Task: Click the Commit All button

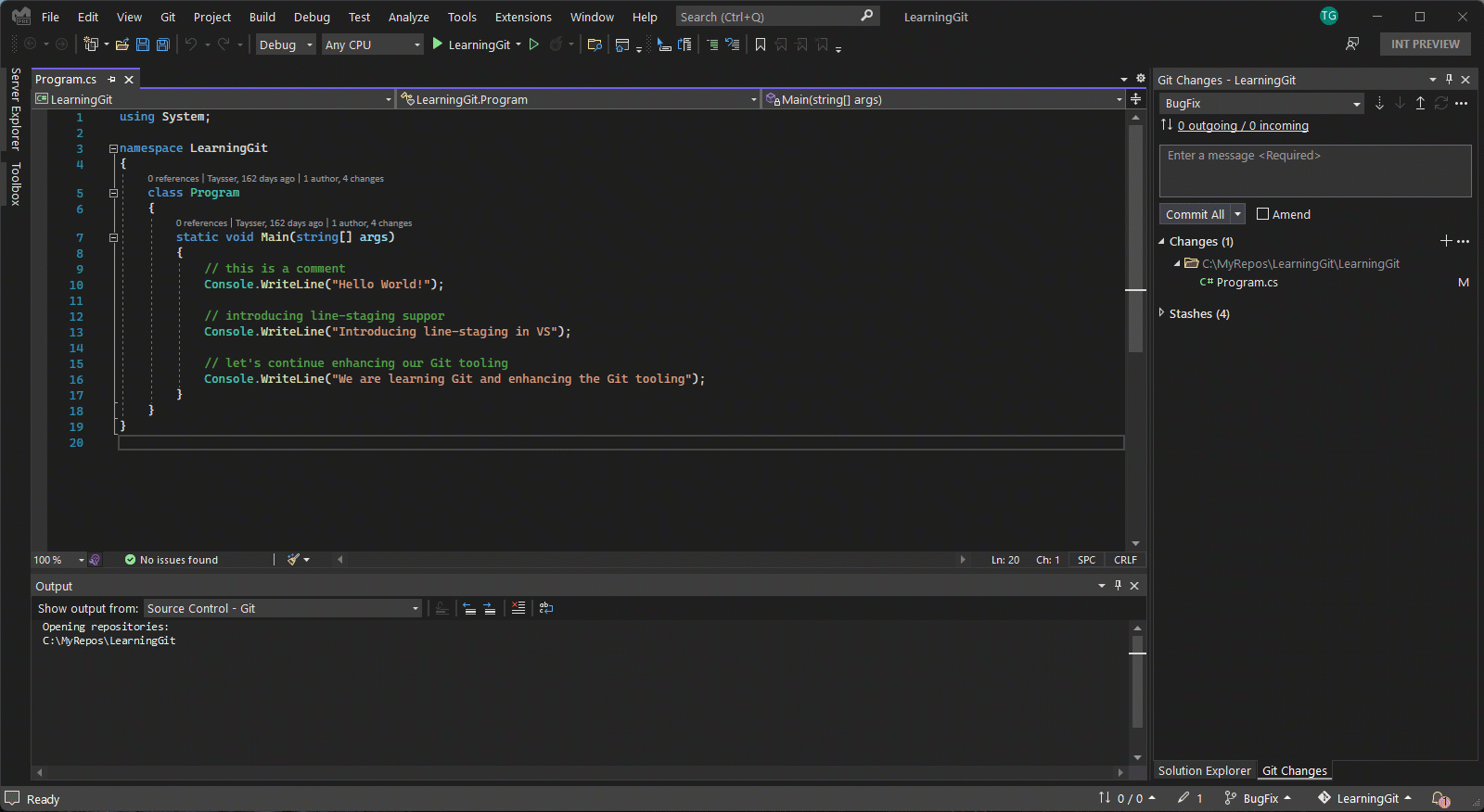Action: click(x=1195, y=214)
